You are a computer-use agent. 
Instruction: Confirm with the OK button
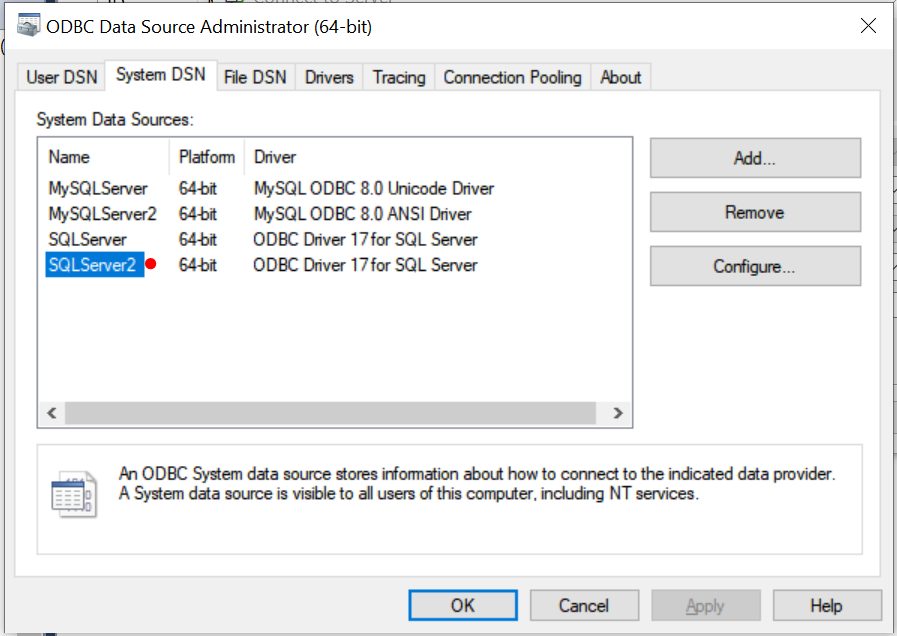[x=463, y=605]
